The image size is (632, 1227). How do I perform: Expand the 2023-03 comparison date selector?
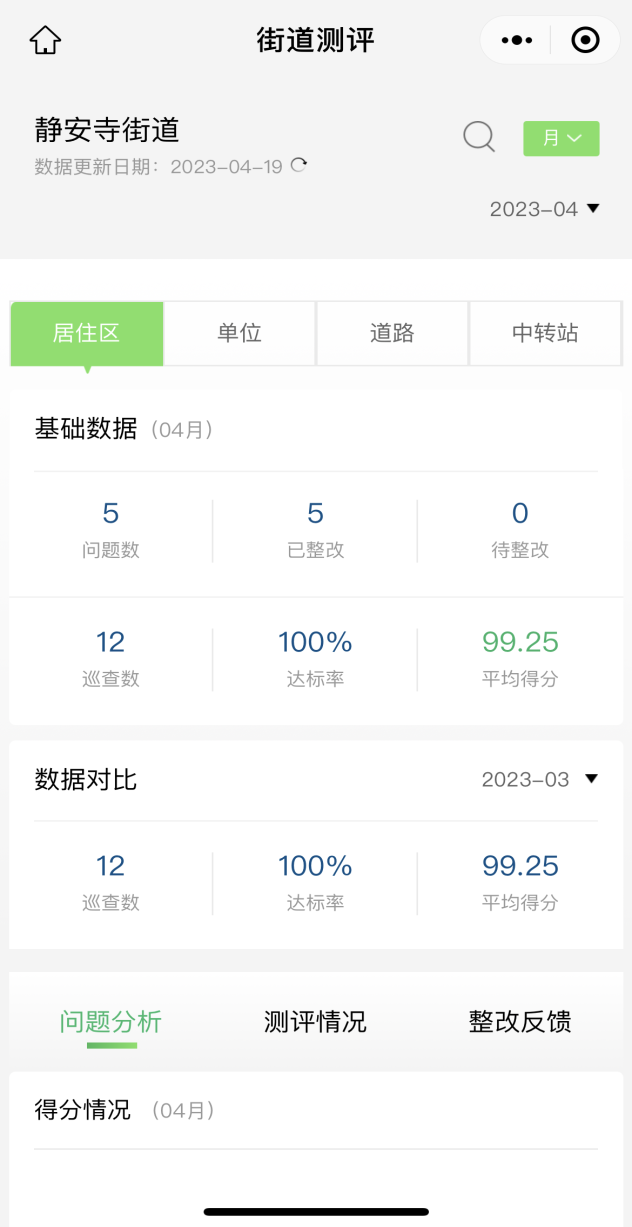click(539, 779)
